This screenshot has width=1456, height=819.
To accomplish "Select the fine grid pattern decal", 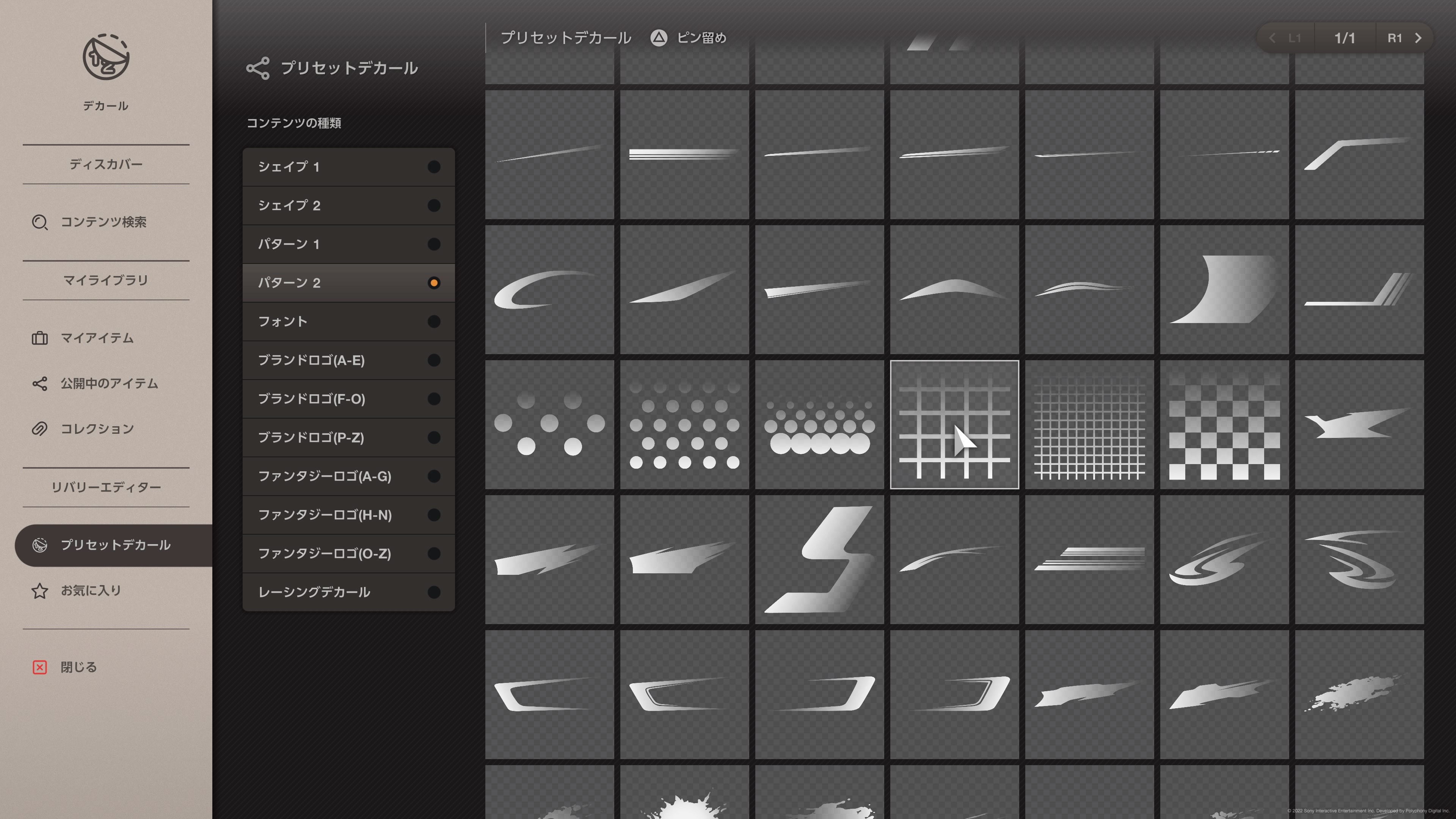I will coord(1089,425).
